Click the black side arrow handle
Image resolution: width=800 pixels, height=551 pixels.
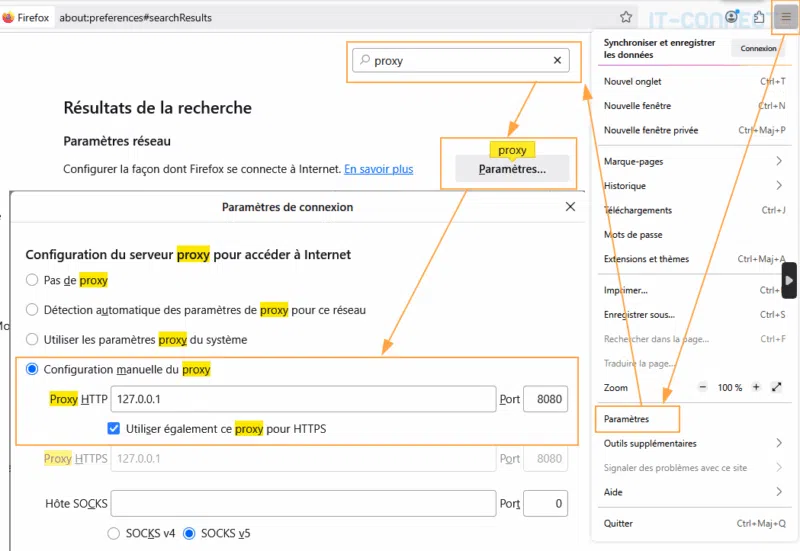(789, 280)
